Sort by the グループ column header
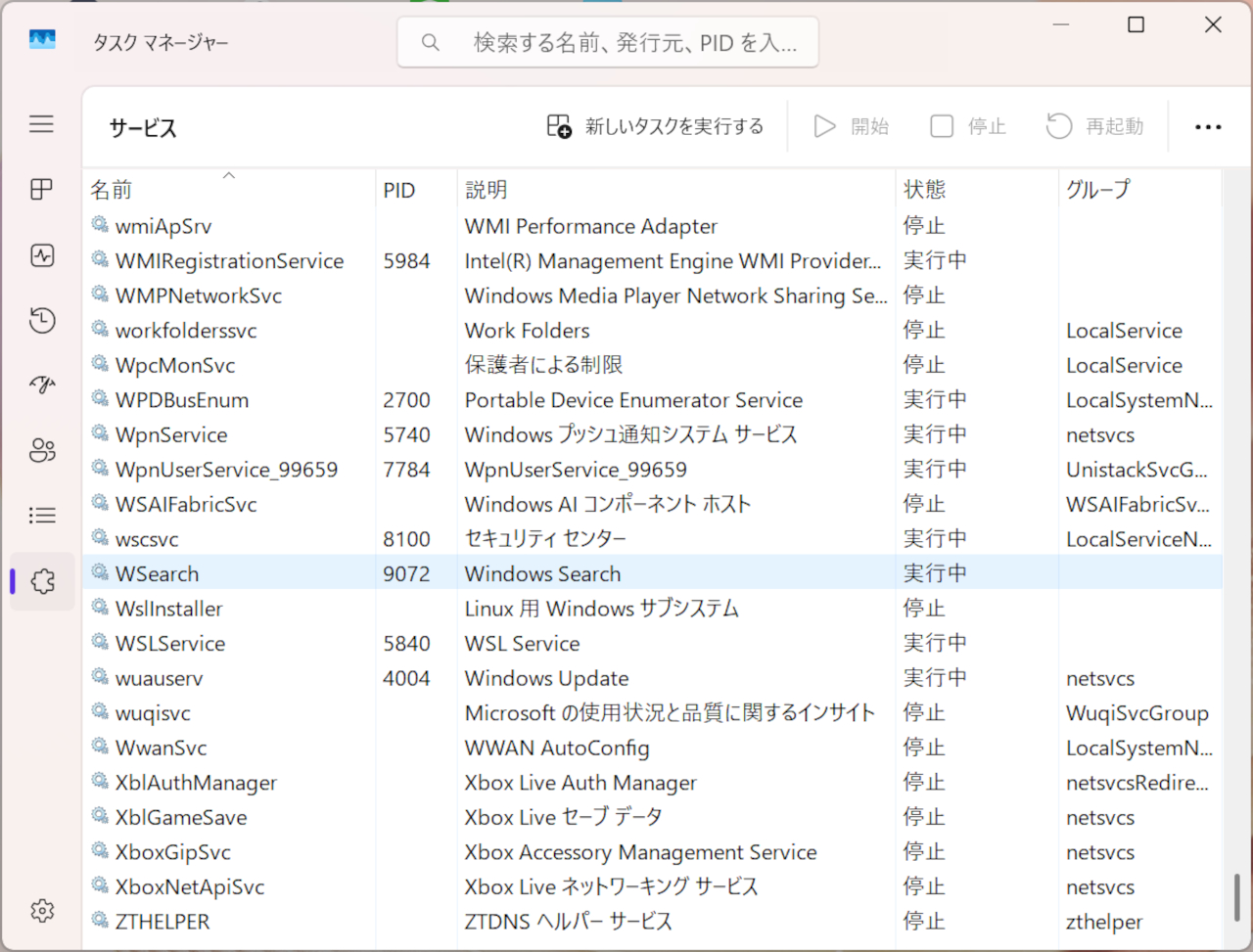 (1140, 189)
